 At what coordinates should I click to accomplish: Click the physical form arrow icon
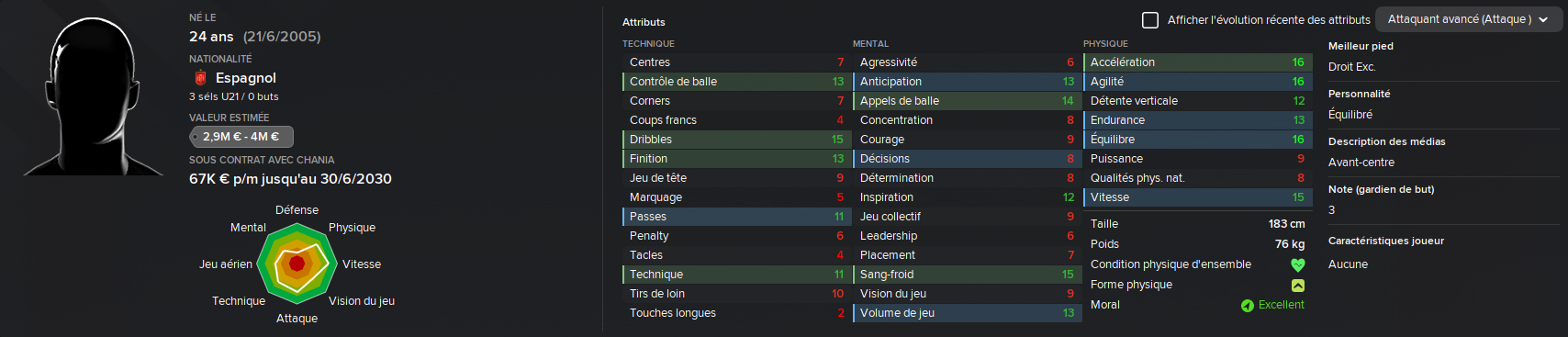pos(1297,285)
